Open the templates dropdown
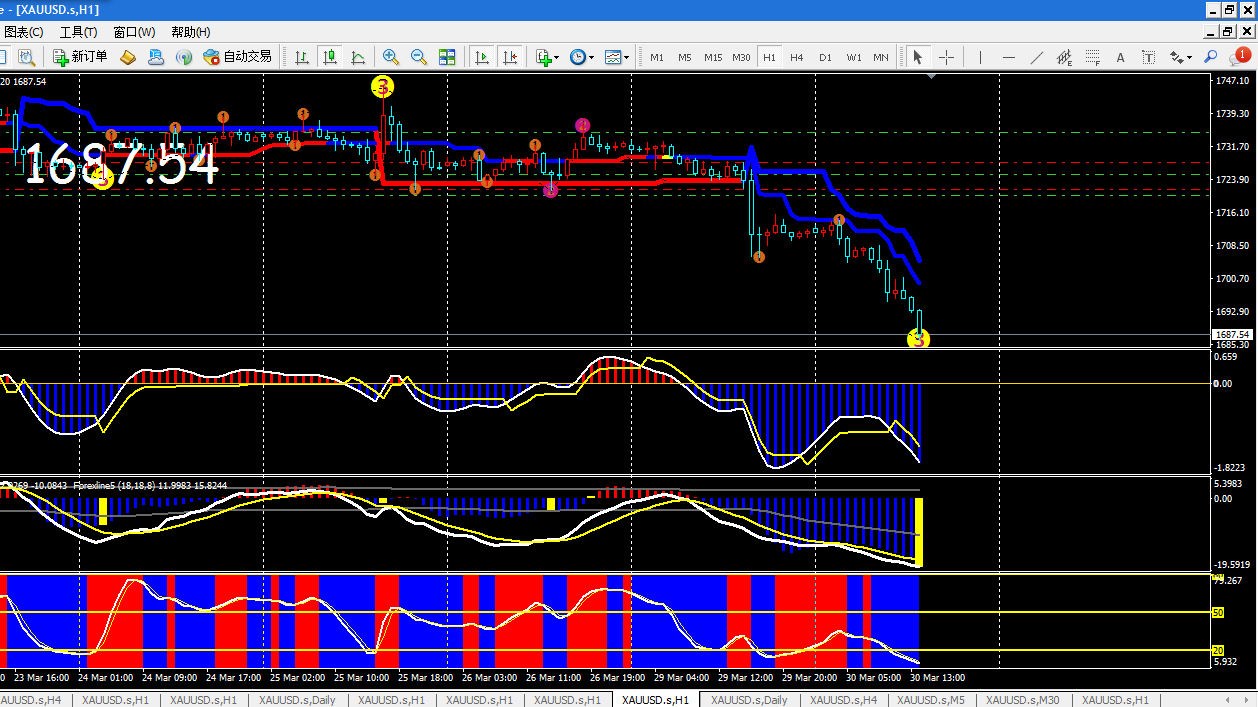 (x=616, y=57)
